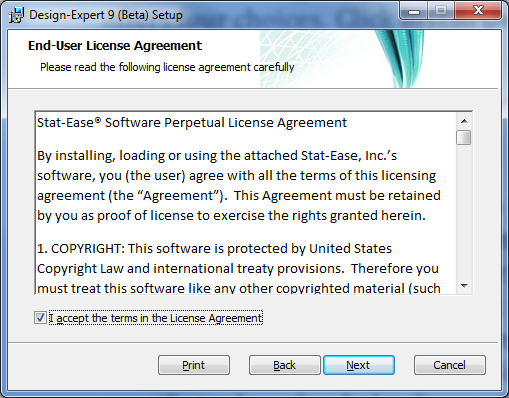Click the 'I accept the terms' label text
The height and width of the screenshot is (398, 509).
point(156,318)
